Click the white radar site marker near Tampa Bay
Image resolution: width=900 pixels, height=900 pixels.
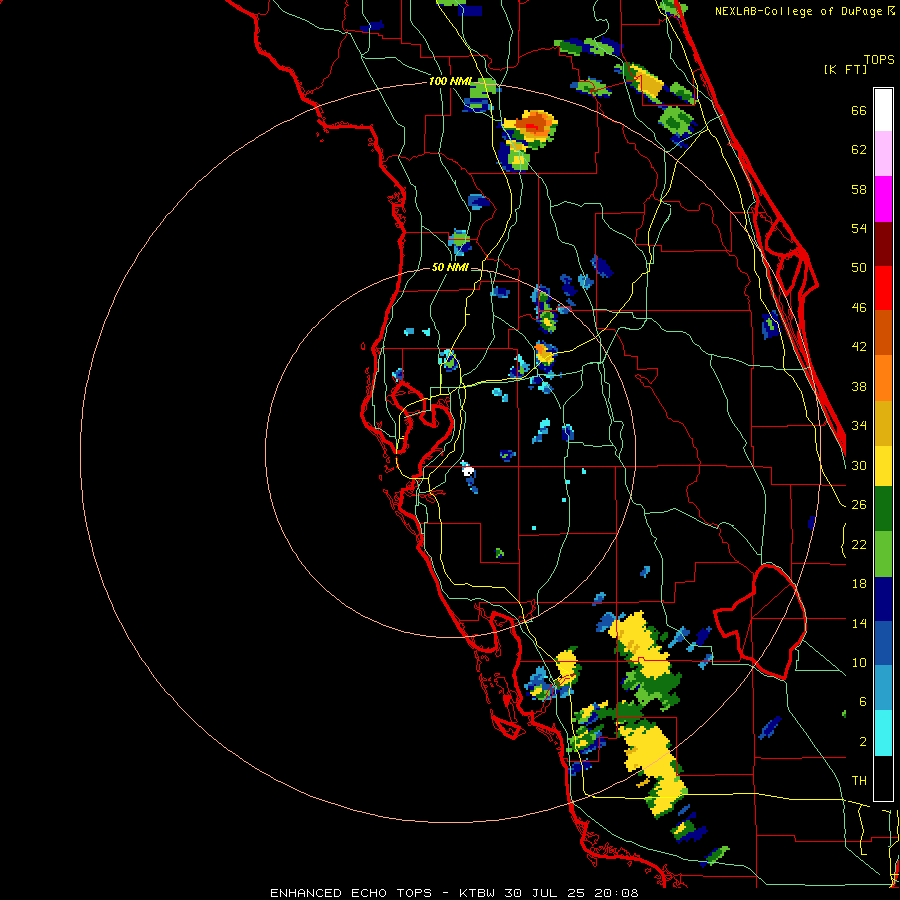click(x=468, y=471)
